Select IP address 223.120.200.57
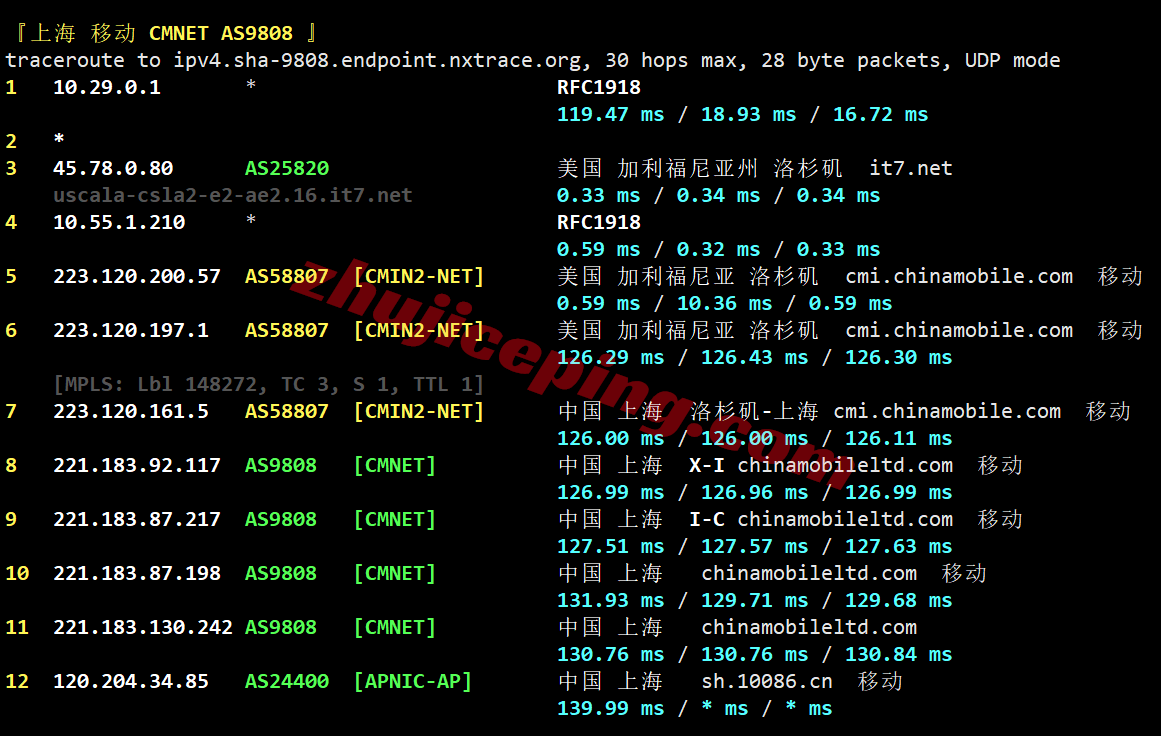This screenshot has height=736, width=1161. (x=136, y=276)
